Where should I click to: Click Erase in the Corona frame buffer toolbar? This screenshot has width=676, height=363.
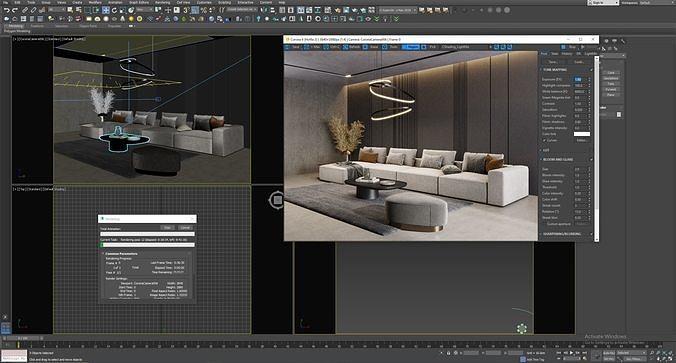(372, 47)
